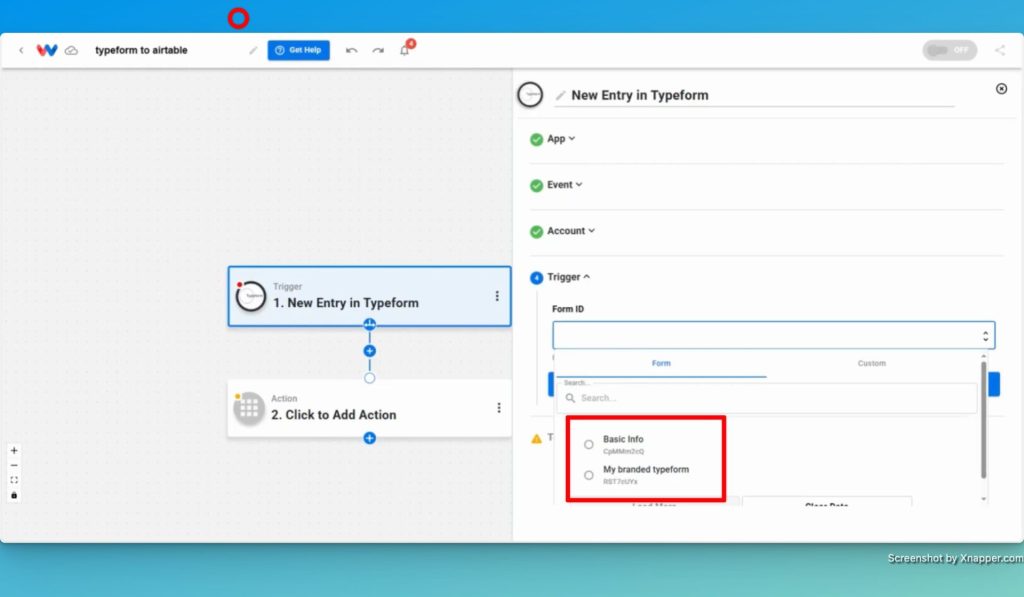Viewport: 1024px width, 597px height.
Task: Toggle the workflow OFF switch on
Action: pos(950,50)
